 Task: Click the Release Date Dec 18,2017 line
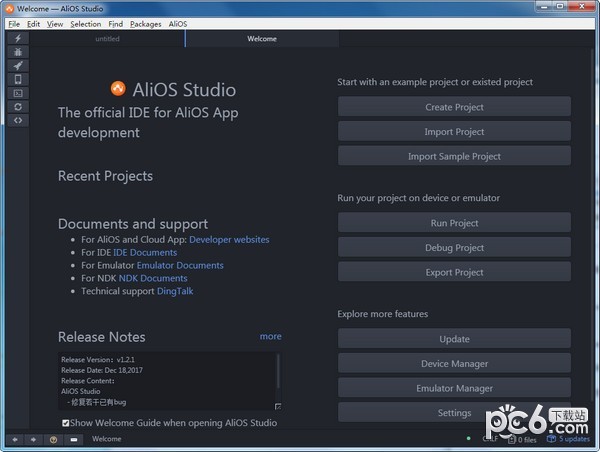pos(102,370)
